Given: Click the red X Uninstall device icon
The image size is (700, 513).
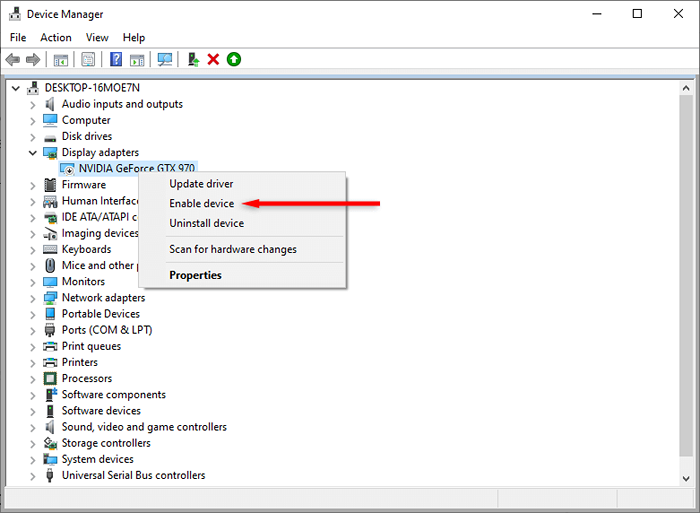Looking at the screenshot, I should (x=213, y=59).
